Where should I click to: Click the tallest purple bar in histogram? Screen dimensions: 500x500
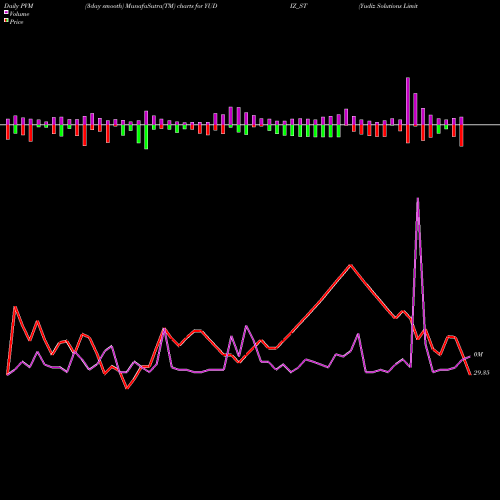click(x=408, y=101)
